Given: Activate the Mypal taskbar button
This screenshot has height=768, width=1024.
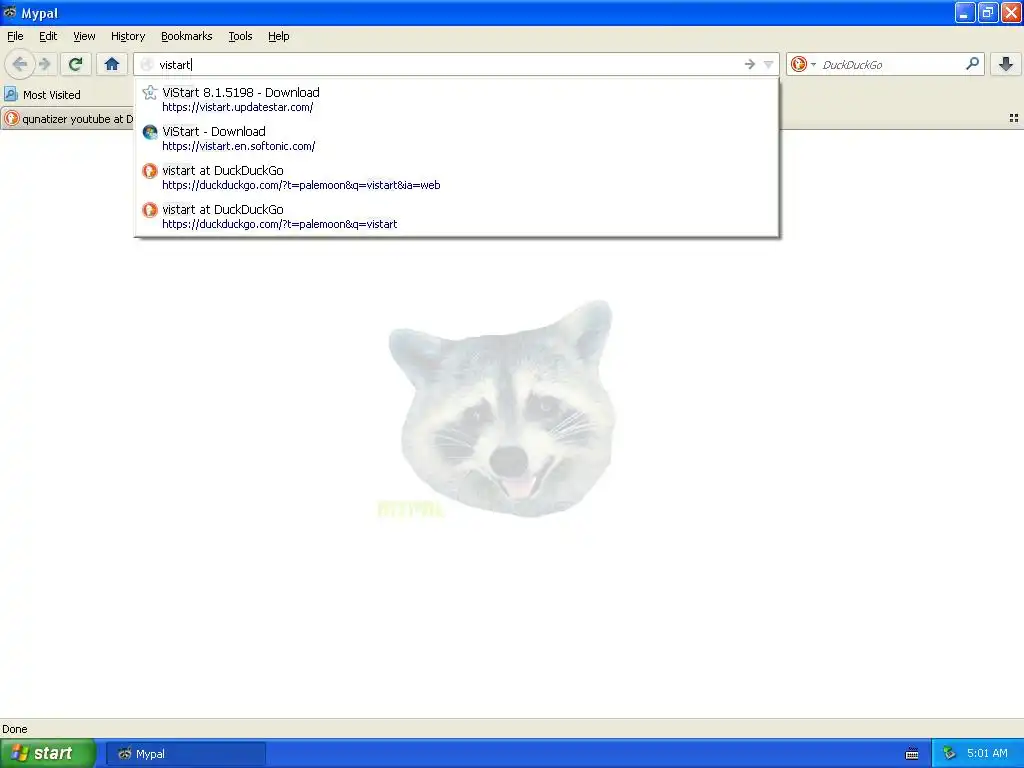Looking at the screenshot, I should [x=185, y=754].
